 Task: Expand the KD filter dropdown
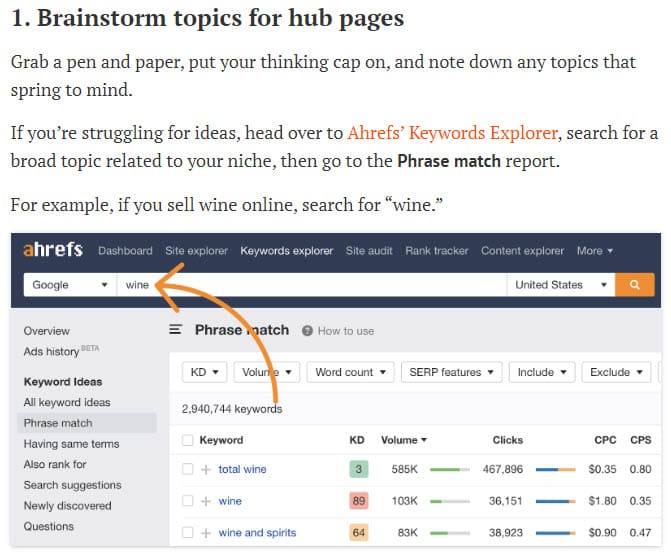[204, 372]
